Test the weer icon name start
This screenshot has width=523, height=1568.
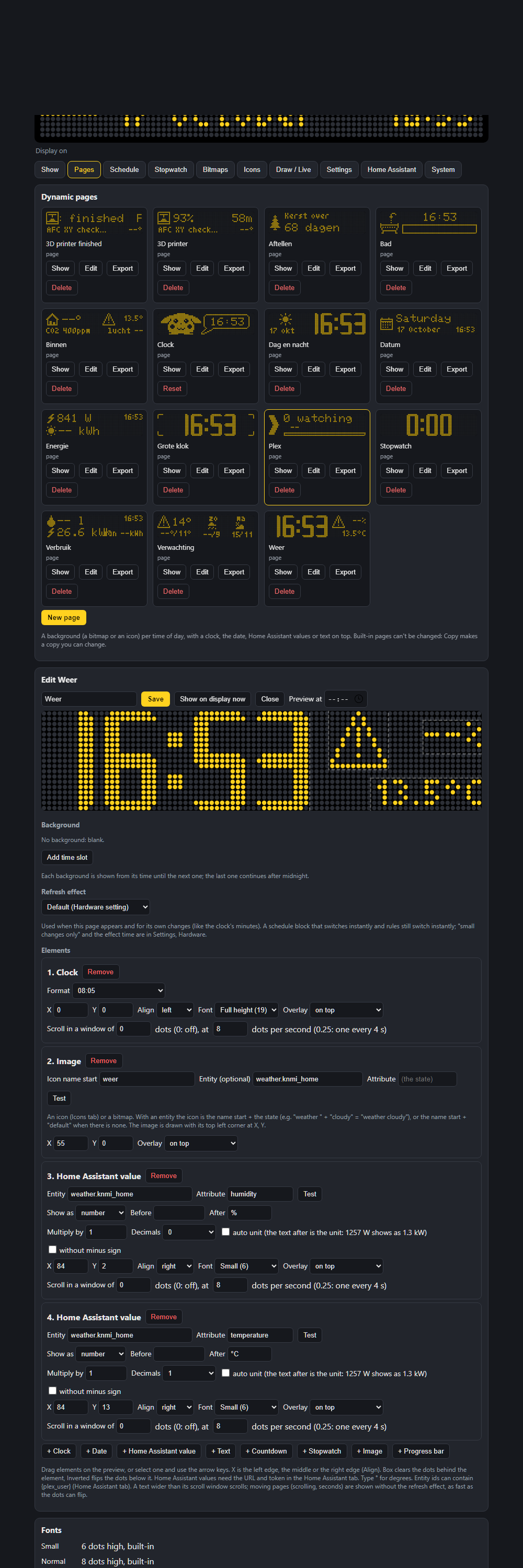tap(59, 1098)
